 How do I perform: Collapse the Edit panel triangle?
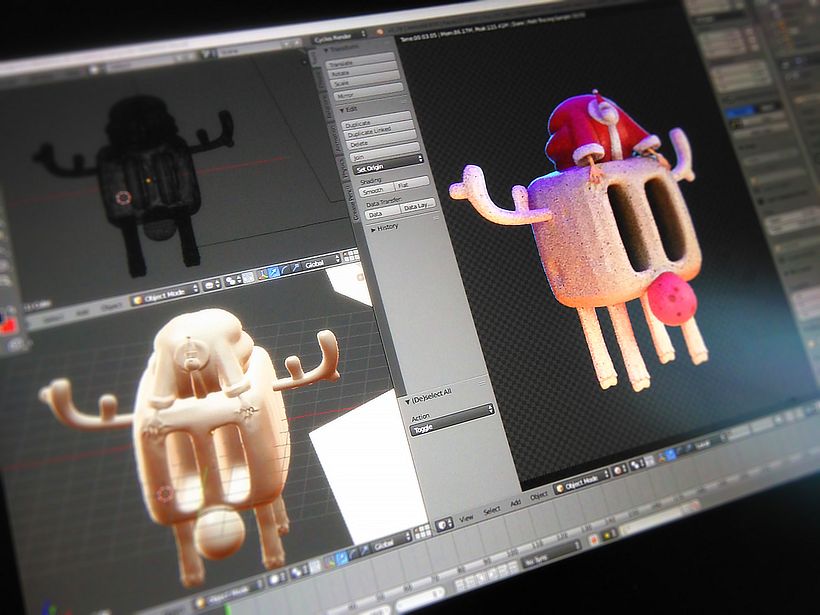tap(342, 110)
